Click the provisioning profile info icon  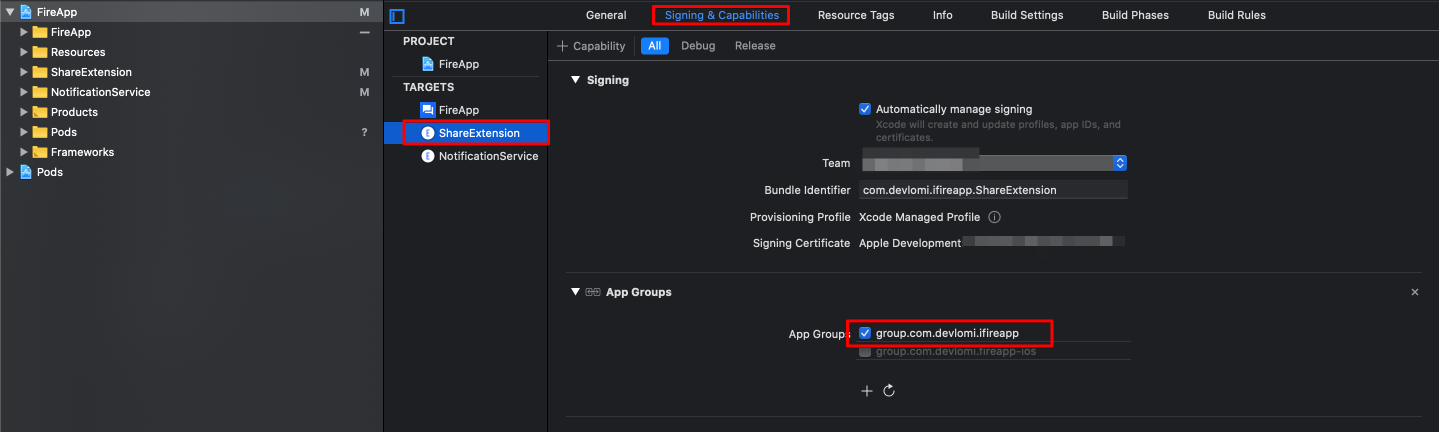(994, 217)
